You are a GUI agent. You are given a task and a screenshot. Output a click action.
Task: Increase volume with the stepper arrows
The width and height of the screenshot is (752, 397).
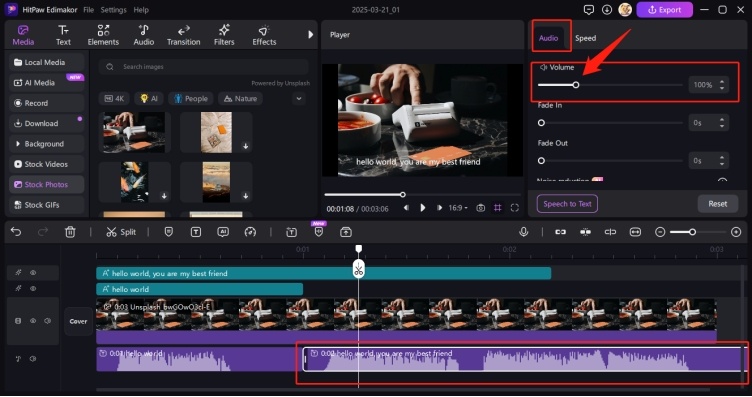coord(722,82)
